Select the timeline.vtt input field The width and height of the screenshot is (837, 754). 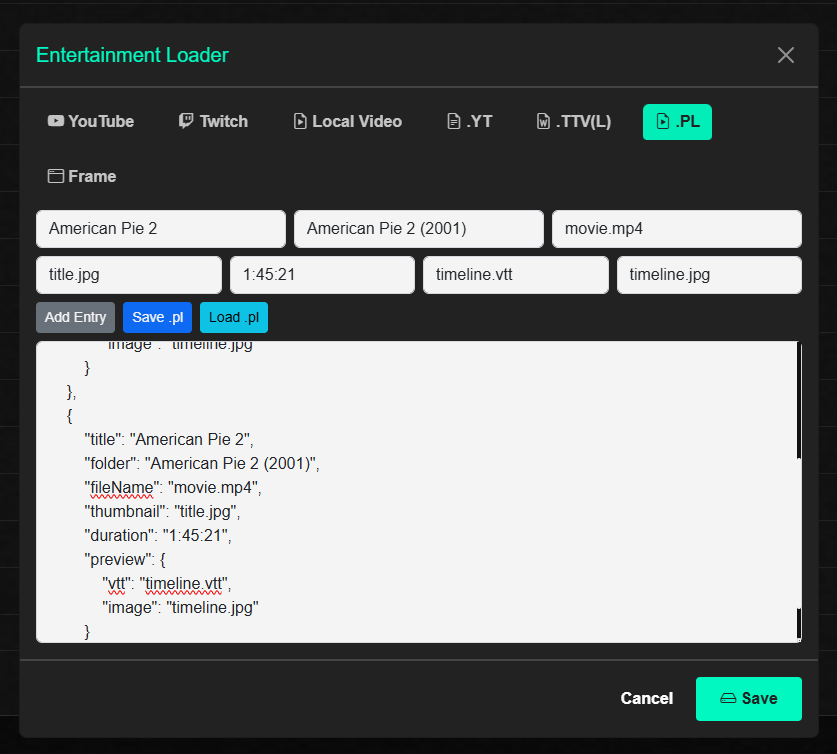(515, 275)
